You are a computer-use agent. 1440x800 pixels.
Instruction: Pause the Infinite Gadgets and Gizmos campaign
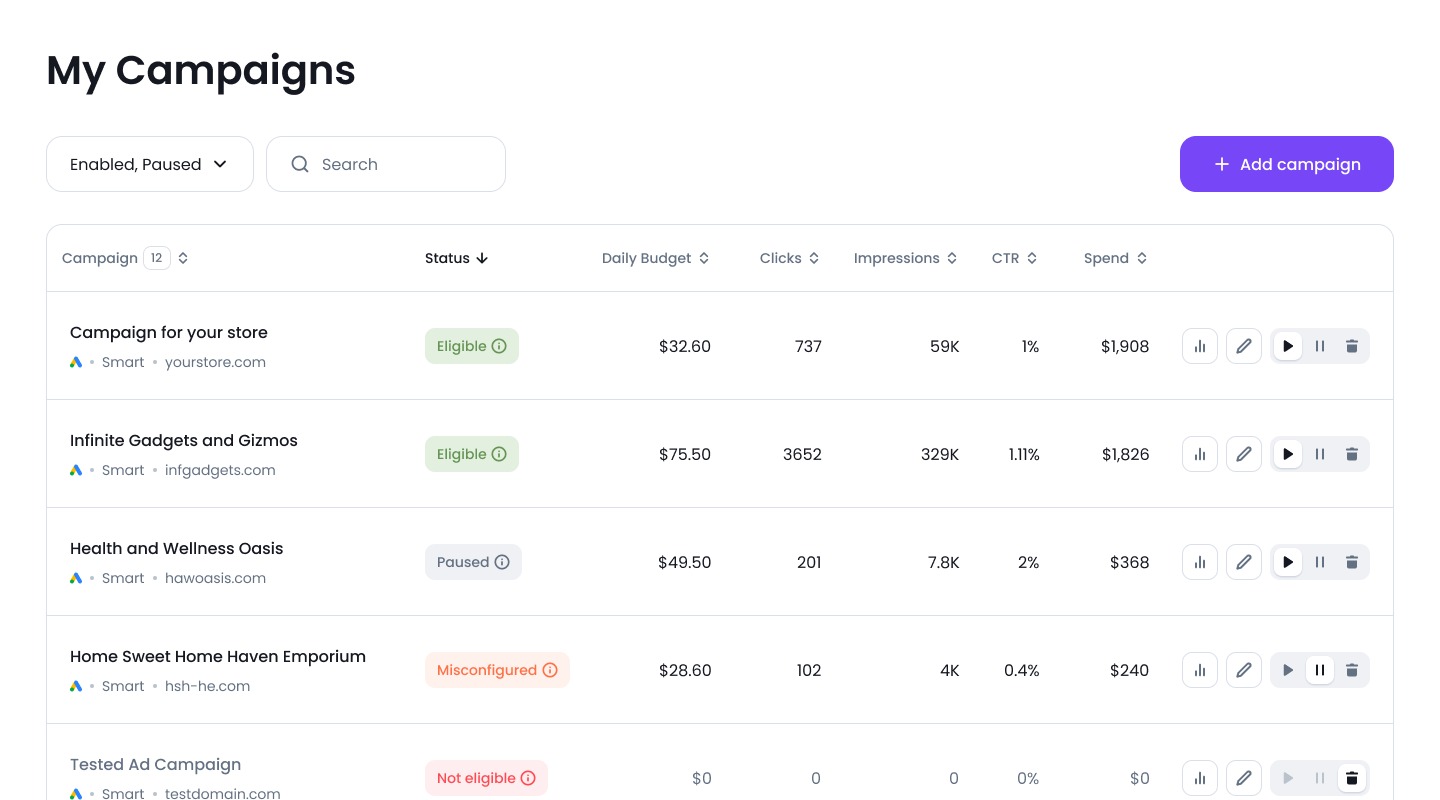(1320, 454)
